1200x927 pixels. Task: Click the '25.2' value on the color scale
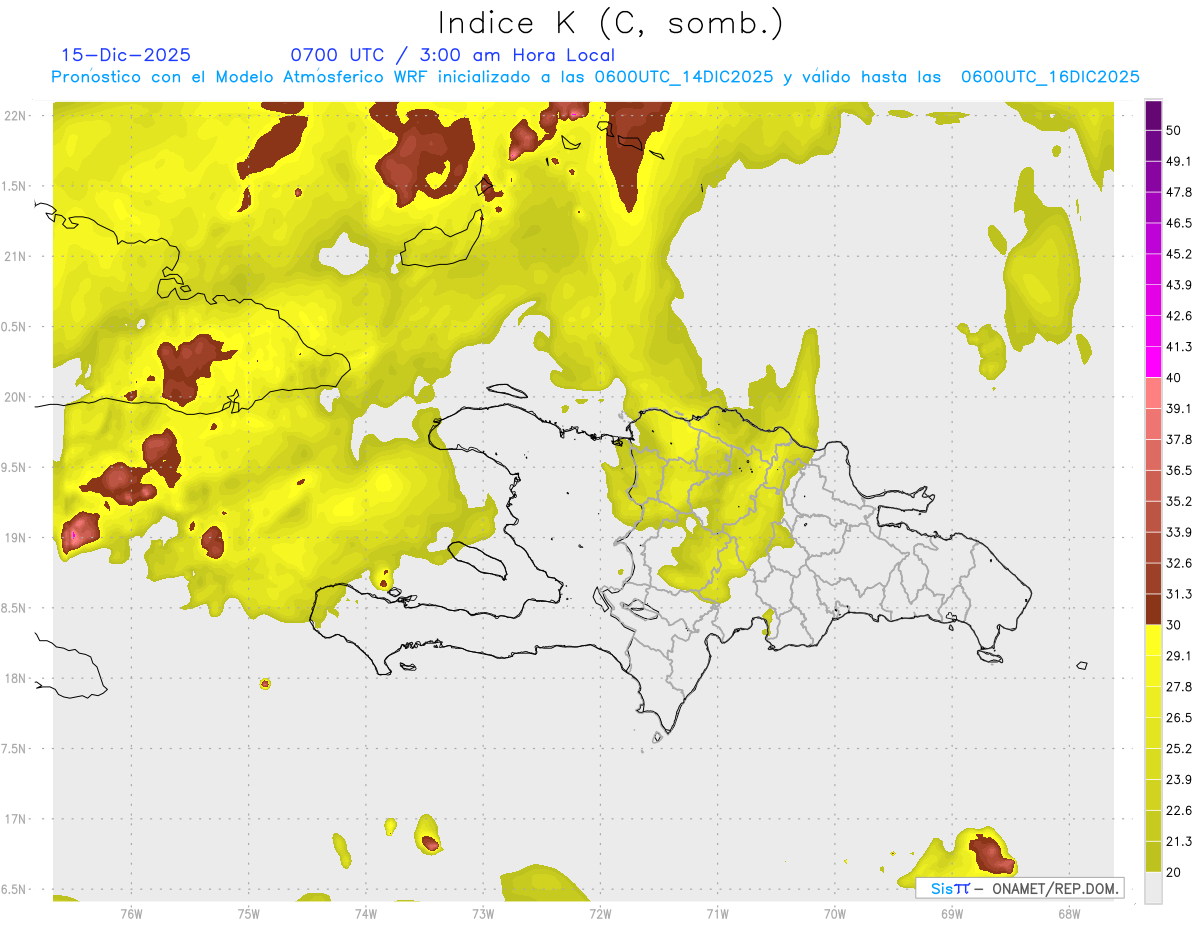click(x=1179, y=748)
